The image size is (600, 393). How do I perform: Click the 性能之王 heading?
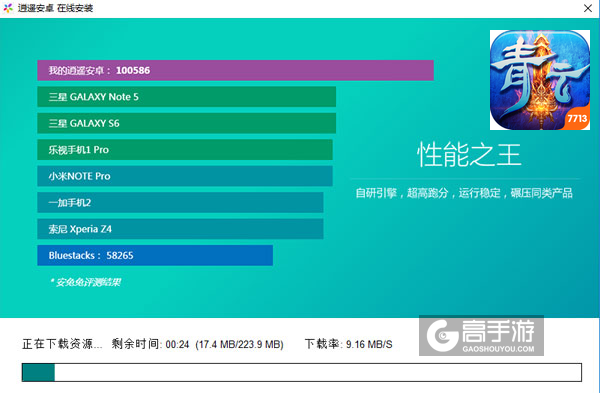[x=469, y=155]
